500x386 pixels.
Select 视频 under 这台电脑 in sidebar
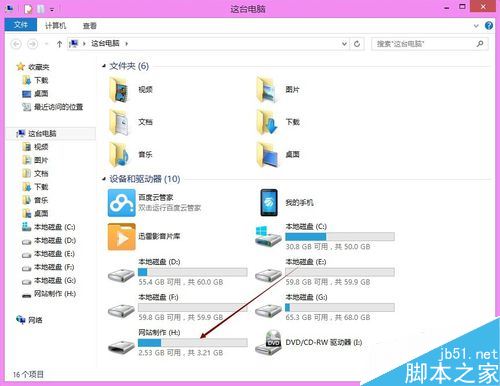41,147
